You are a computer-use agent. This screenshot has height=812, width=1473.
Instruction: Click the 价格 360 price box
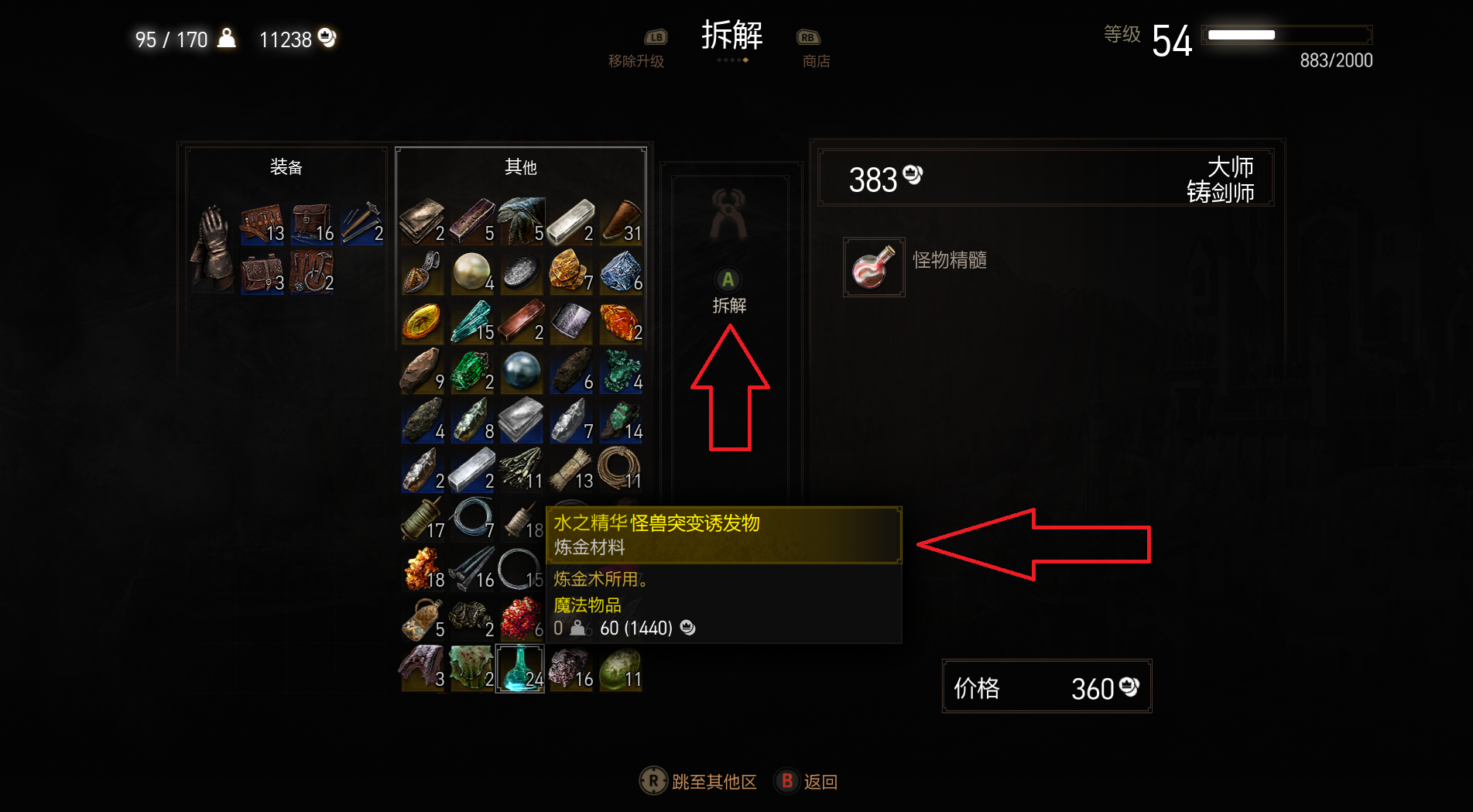[x=1047, y=687]
